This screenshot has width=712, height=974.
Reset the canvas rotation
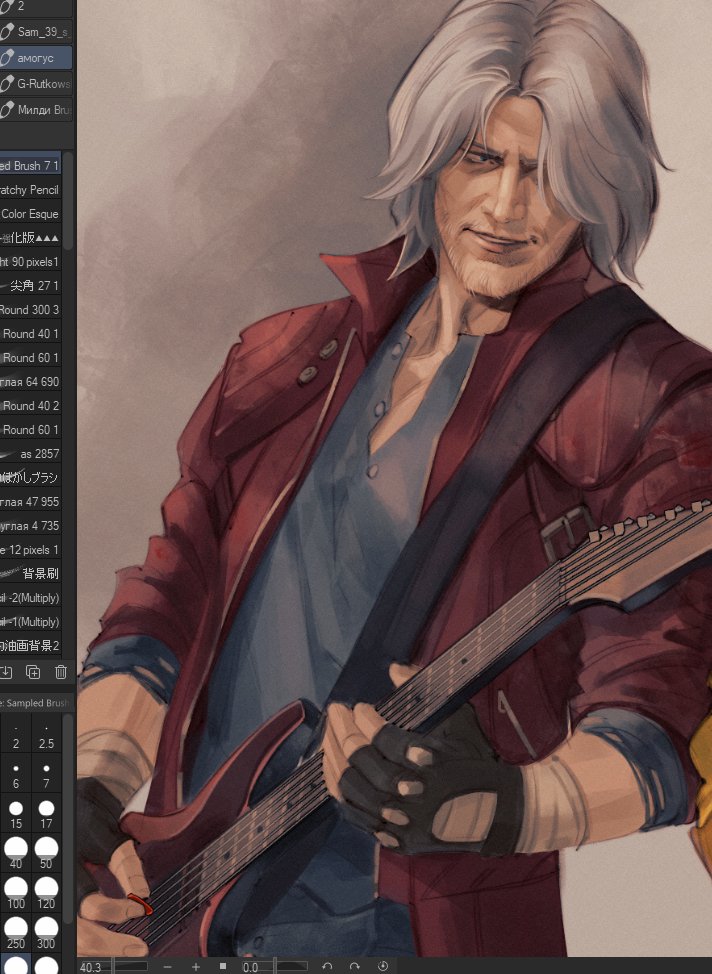pos(383,967)
